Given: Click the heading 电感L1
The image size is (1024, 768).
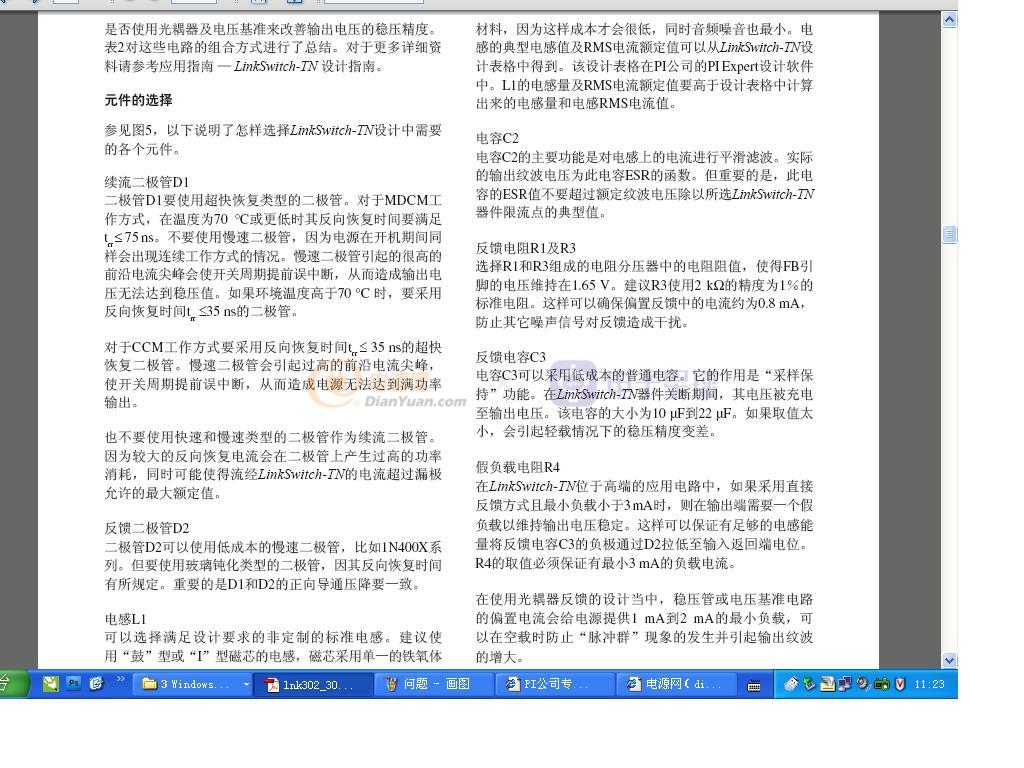Looking at the screenshot, I should coord(125,618).
